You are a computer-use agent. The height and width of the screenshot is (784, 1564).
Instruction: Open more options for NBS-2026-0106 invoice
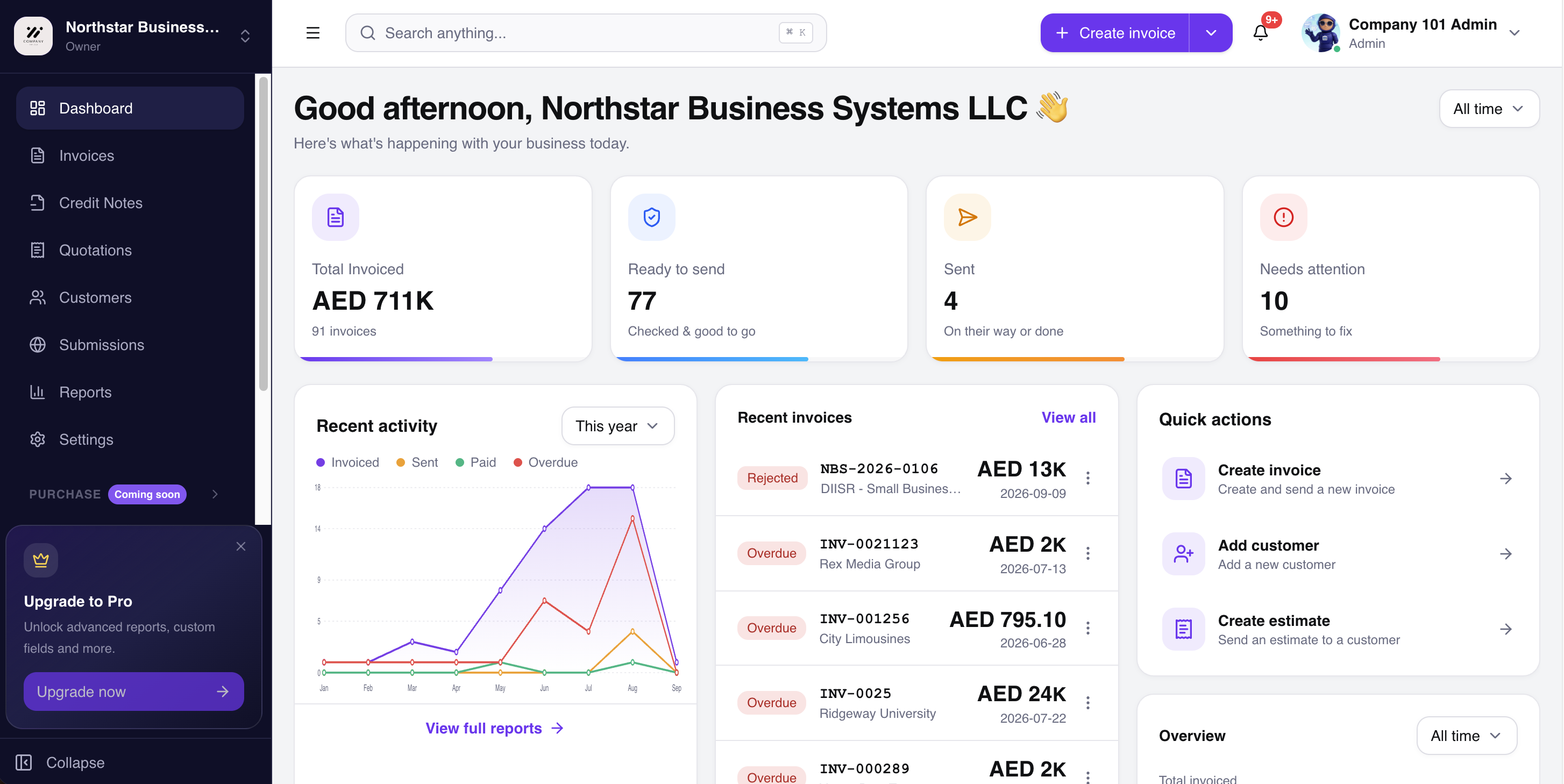click(x=1087, y=478)
